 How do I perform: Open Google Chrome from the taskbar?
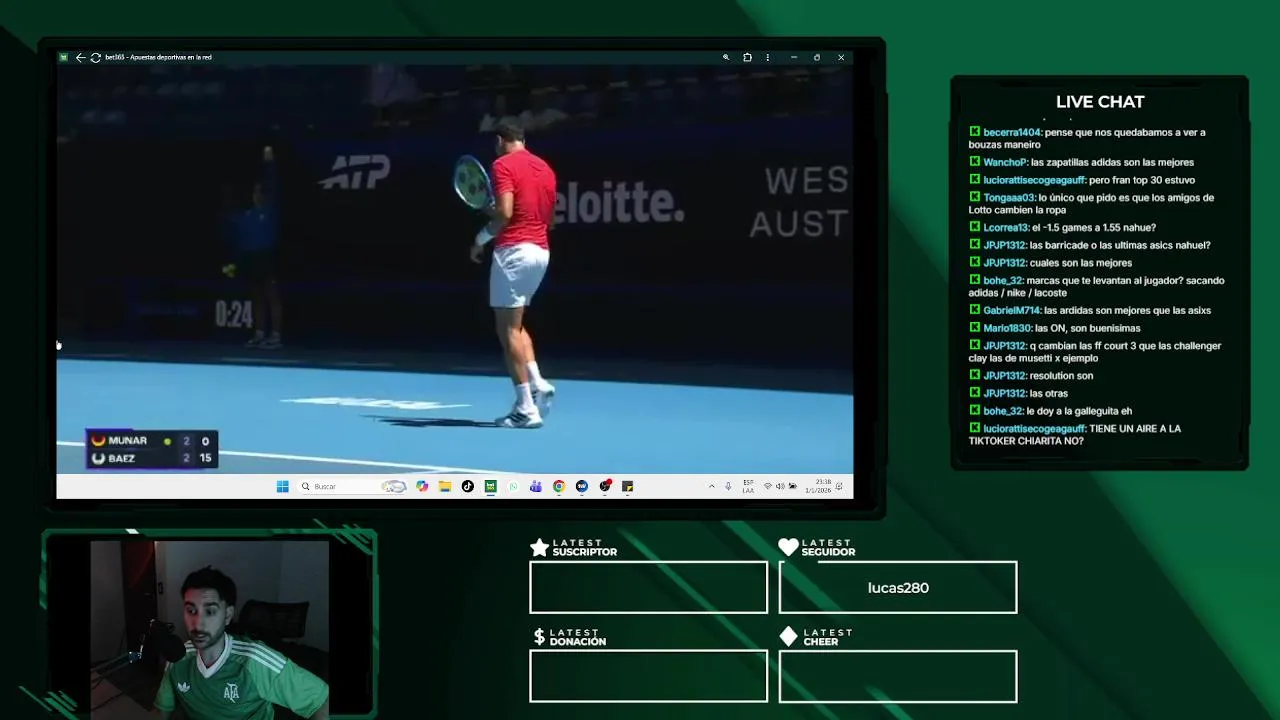(x=559, y=486)
